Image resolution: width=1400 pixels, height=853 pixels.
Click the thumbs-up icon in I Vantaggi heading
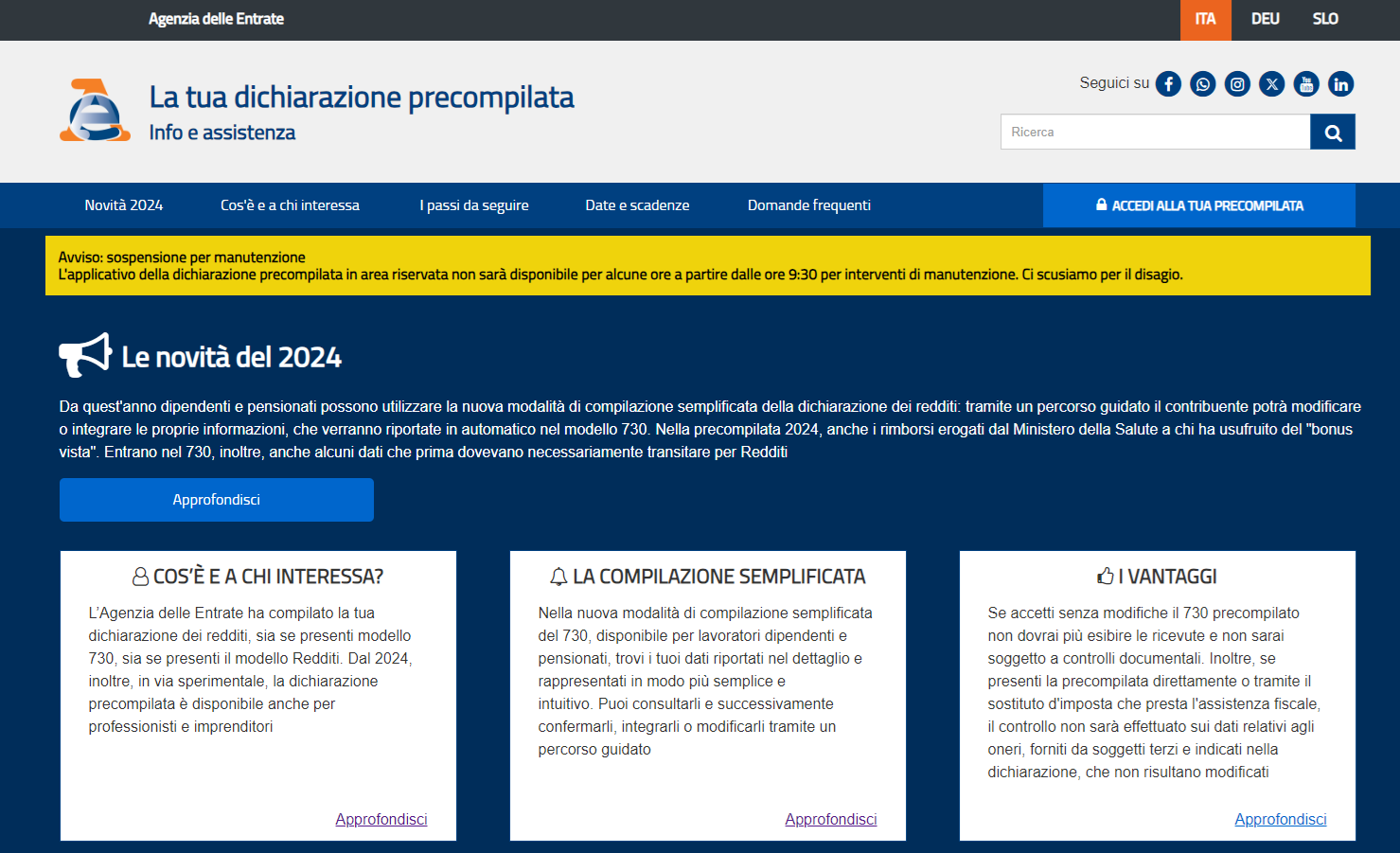click(1105, 576)
